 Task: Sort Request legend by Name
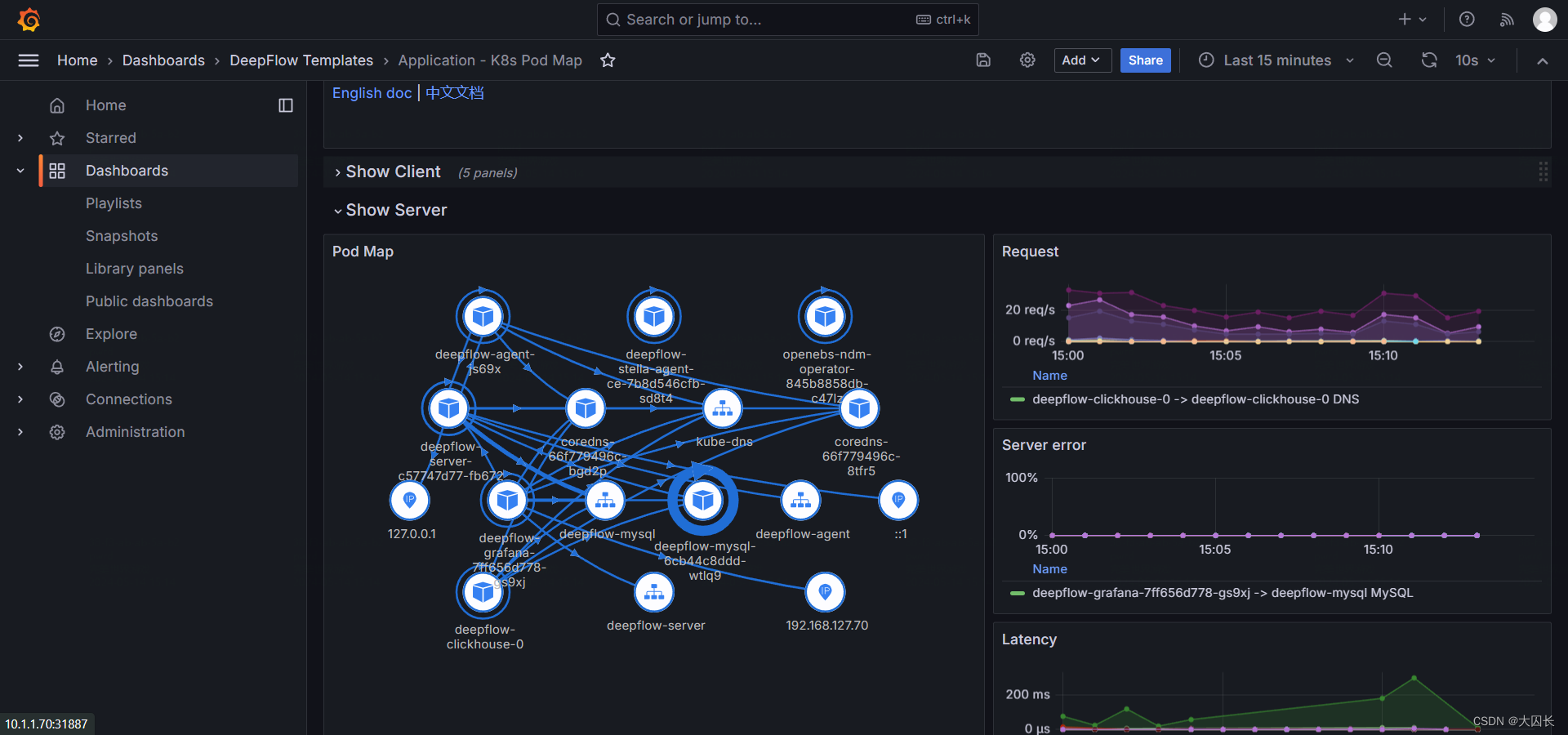tap(1049, 376)
